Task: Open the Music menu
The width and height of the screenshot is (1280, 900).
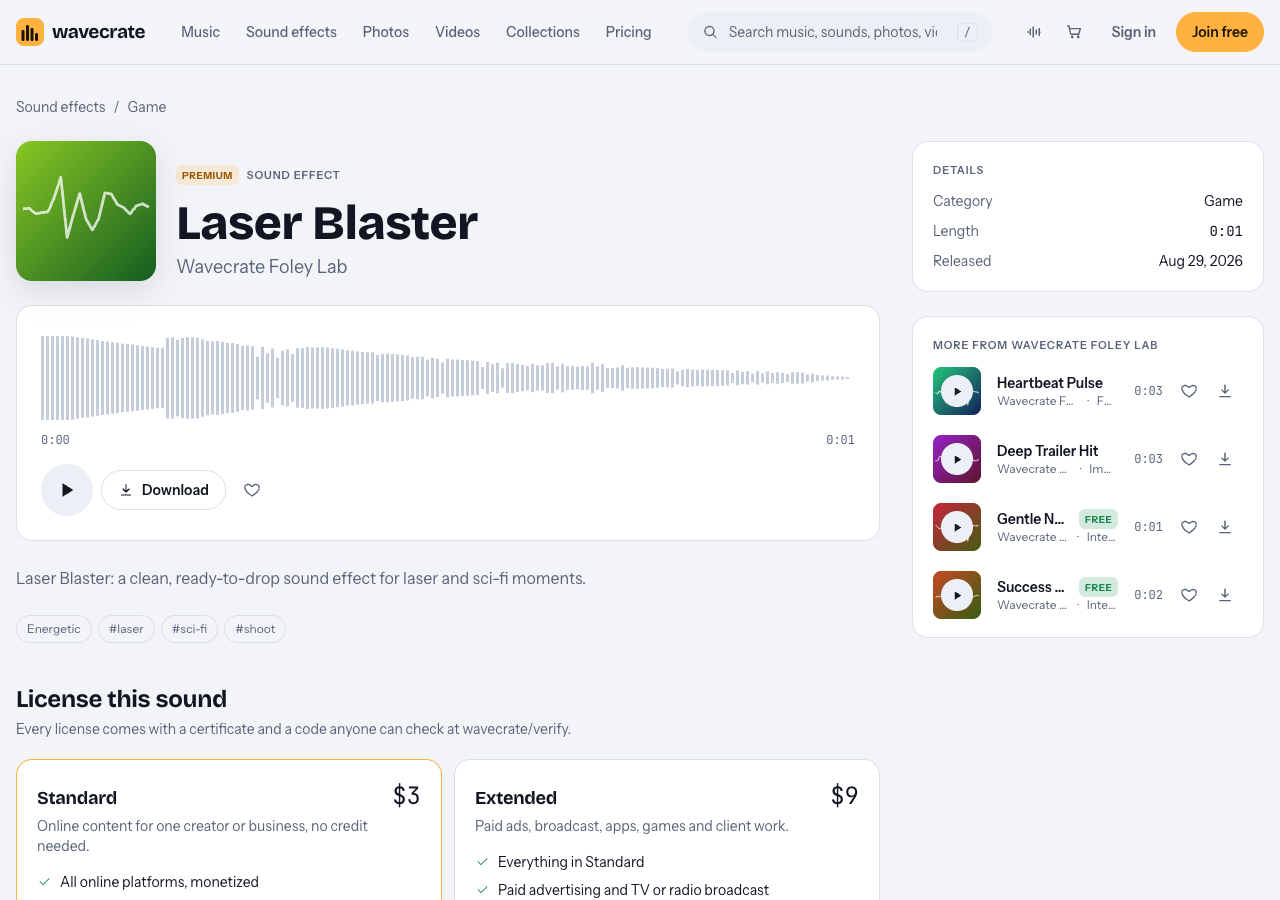Action: tap(200, 32)
